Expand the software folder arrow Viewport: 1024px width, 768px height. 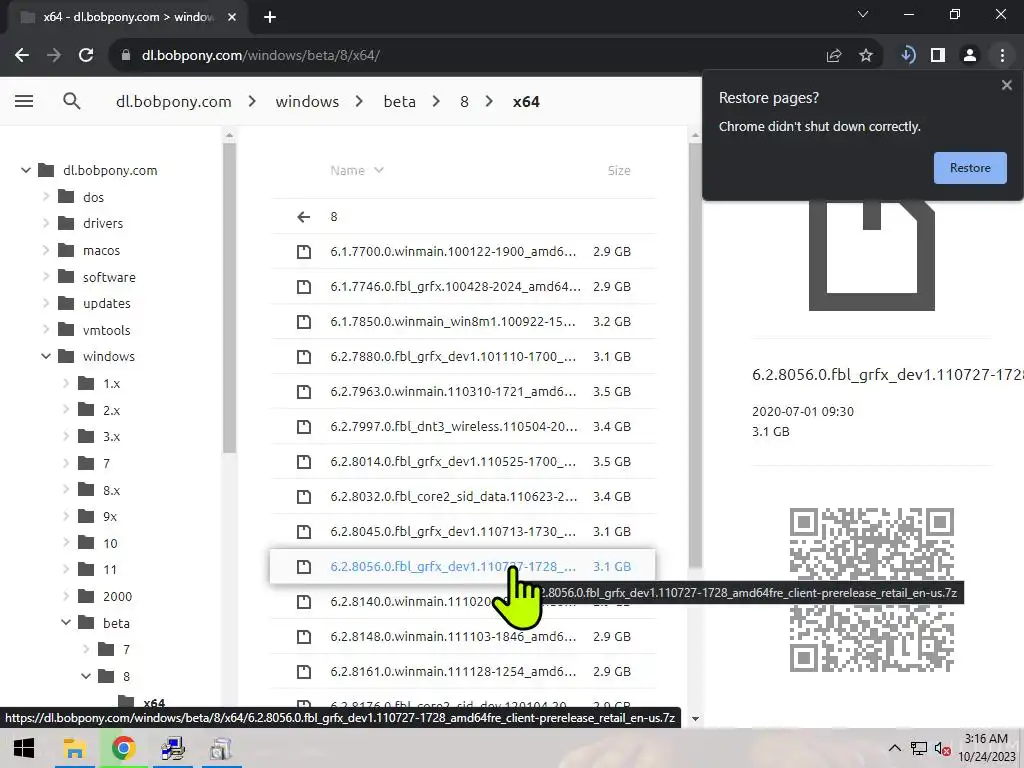point(46,277)
